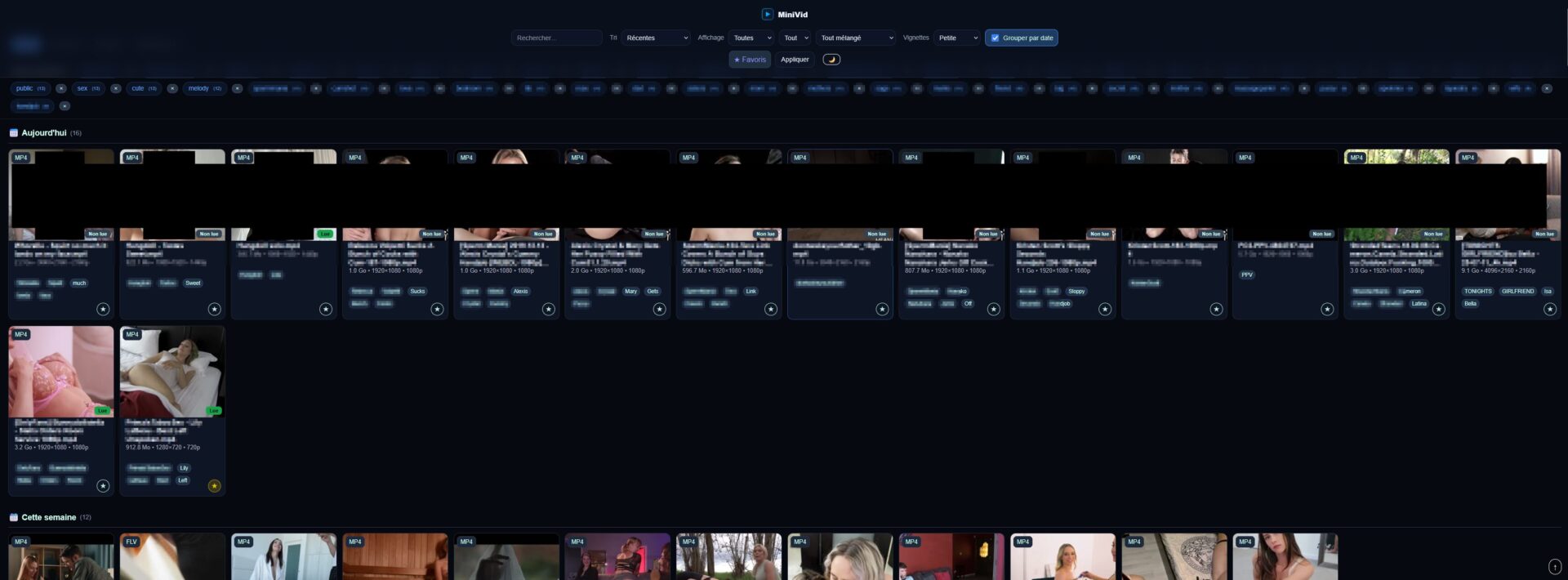Image resolution: width=1568 pixels, height=580 pixels.
Task: Star the 1.0 Go card tagged Alexis
Action: click(x=548, y=309)
